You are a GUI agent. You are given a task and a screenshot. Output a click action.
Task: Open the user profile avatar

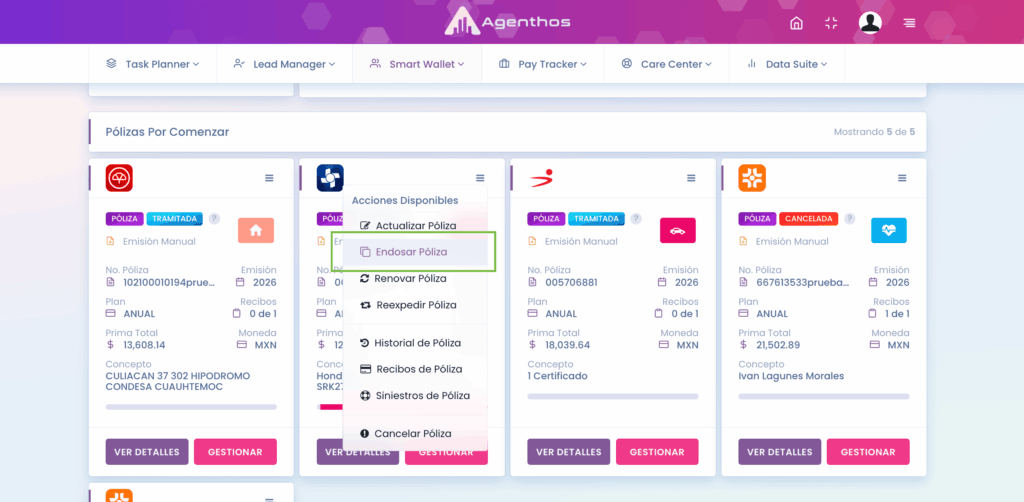(870, 23)
